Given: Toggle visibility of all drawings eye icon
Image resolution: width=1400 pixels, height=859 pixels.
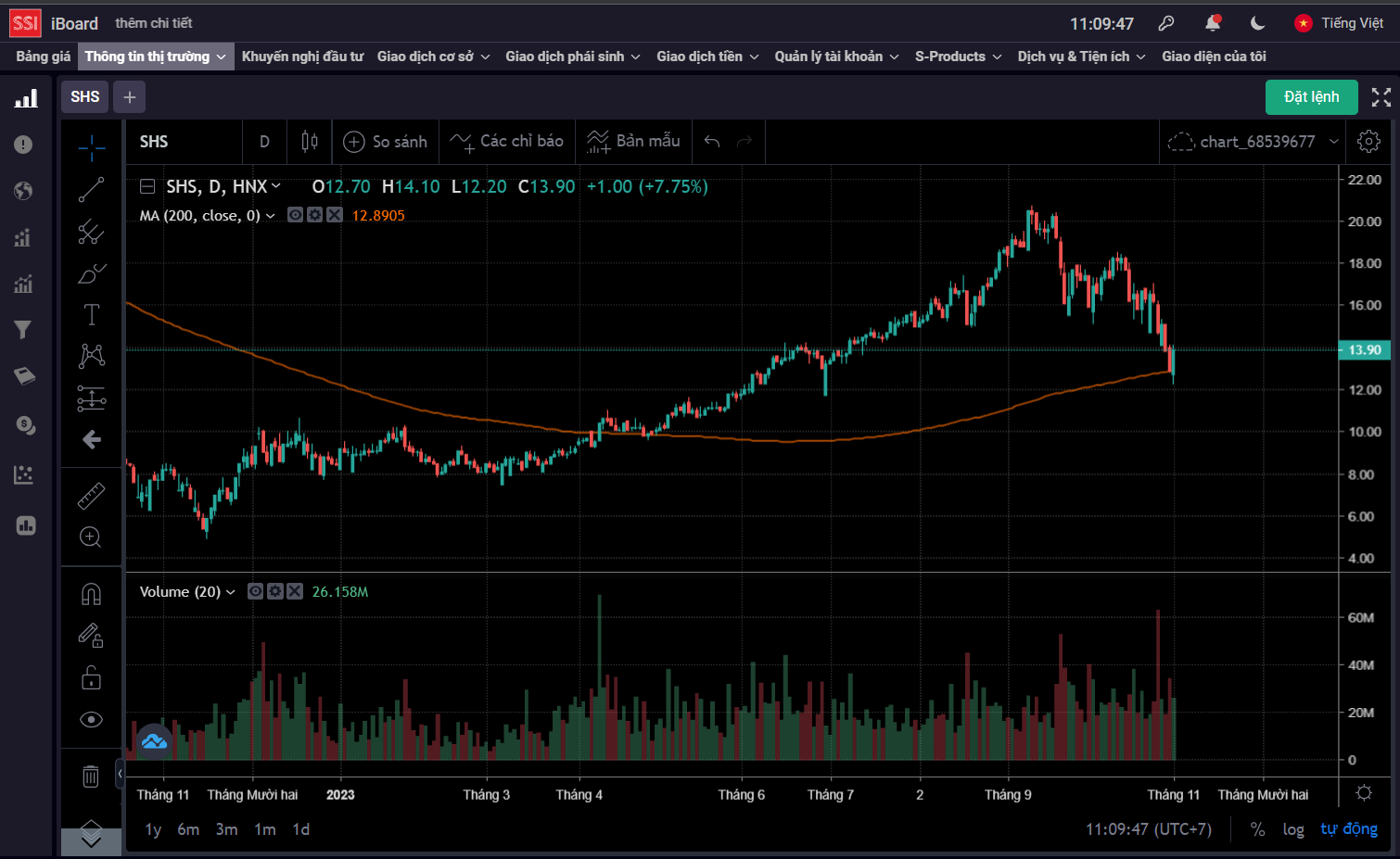Looking at the screenshot, I should (x=91, y=720).
